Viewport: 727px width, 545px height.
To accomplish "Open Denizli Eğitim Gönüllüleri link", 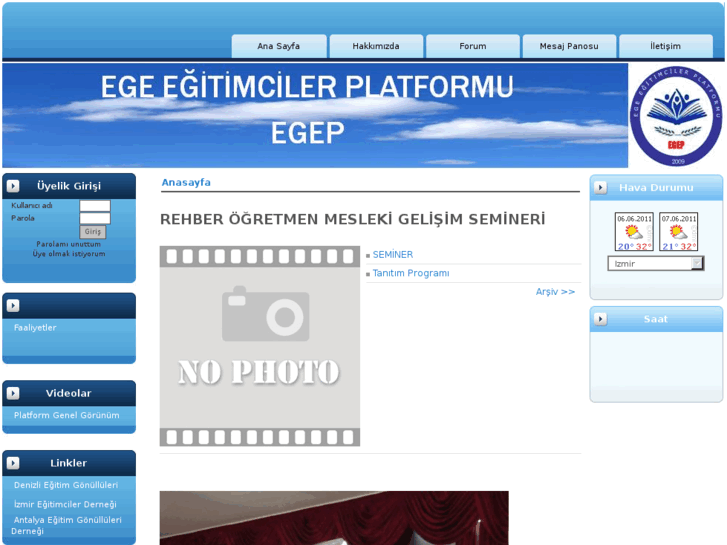I will click(x=66, y=485).
